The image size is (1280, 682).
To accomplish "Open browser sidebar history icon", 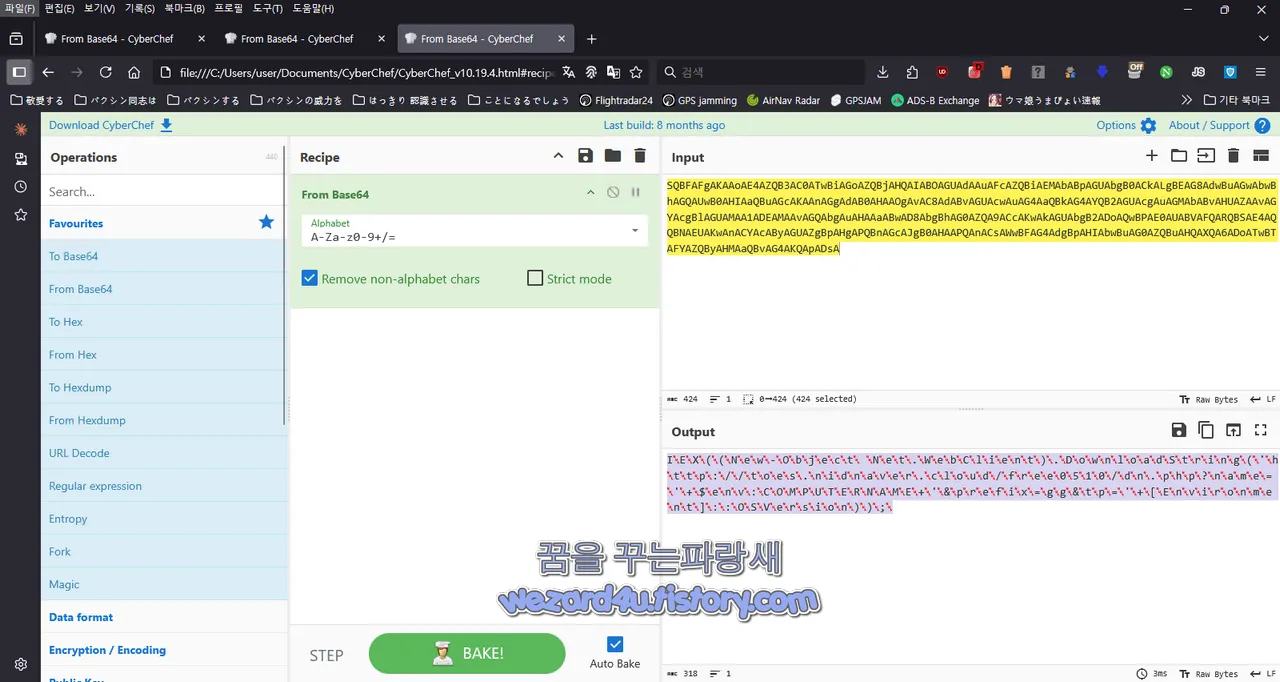I will 20,187.
